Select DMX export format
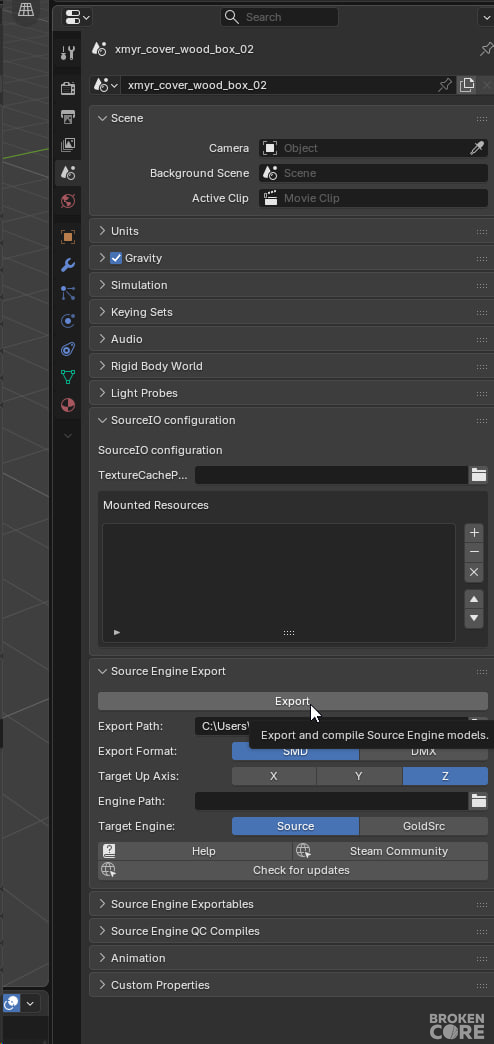Viewport: 494px width, 1044px height. pos(423,752)
